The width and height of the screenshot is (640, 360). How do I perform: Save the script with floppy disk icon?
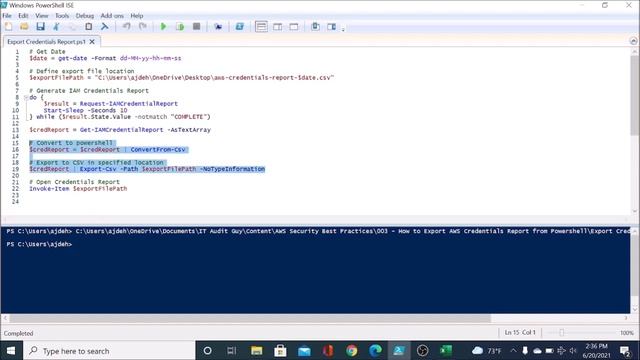[40, 27]
